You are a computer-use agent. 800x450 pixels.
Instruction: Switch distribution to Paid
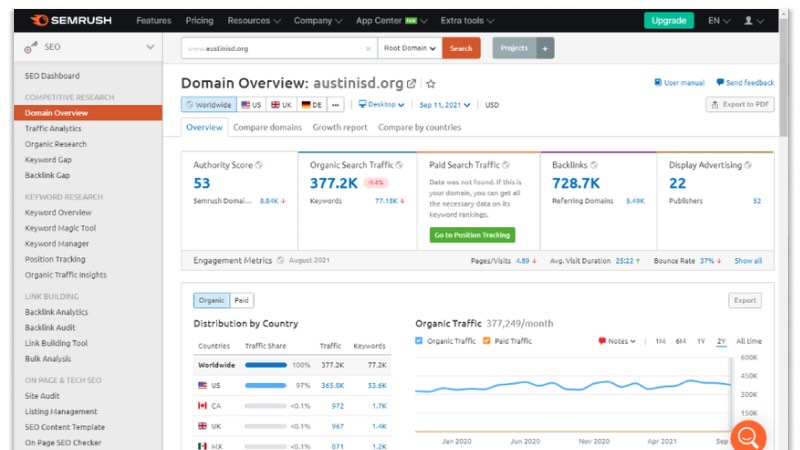click(x=241, y=300)
